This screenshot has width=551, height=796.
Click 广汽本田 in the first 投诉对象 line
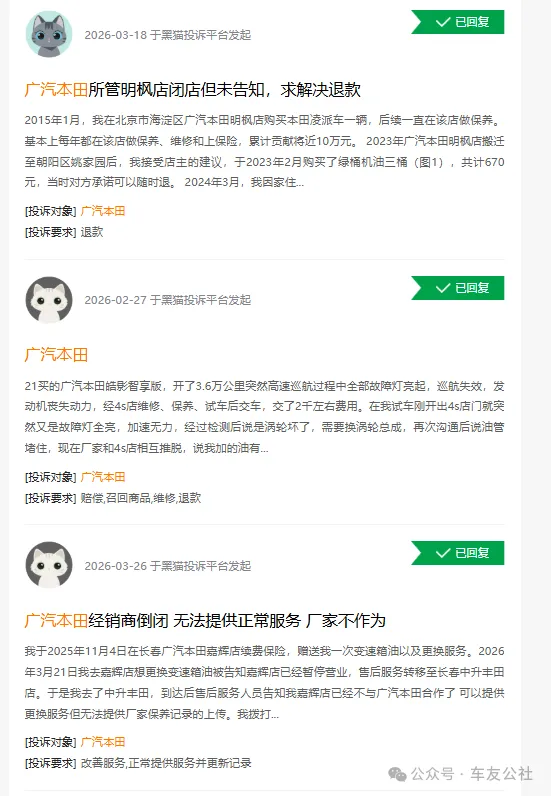[x=103, y=211]
